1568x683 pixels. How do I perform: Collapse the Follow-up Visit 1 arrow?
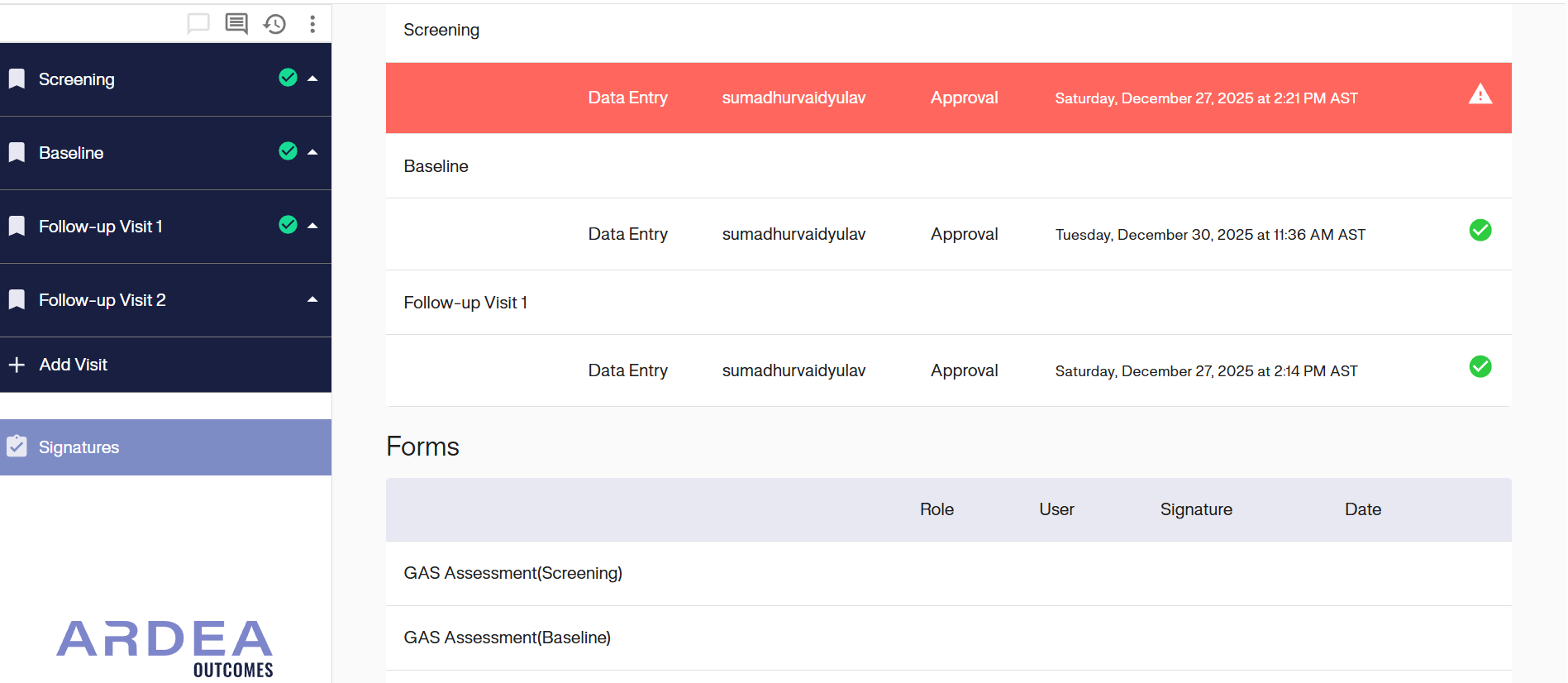312,227
